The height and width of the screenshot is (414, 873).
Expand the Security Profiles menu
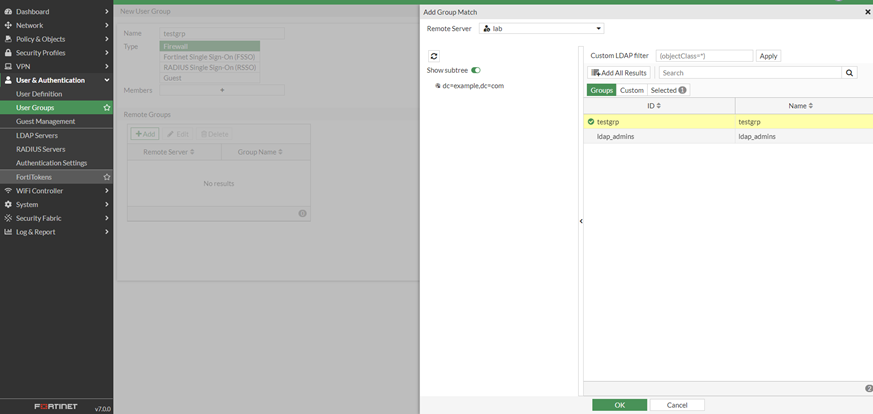pos(106,53)
